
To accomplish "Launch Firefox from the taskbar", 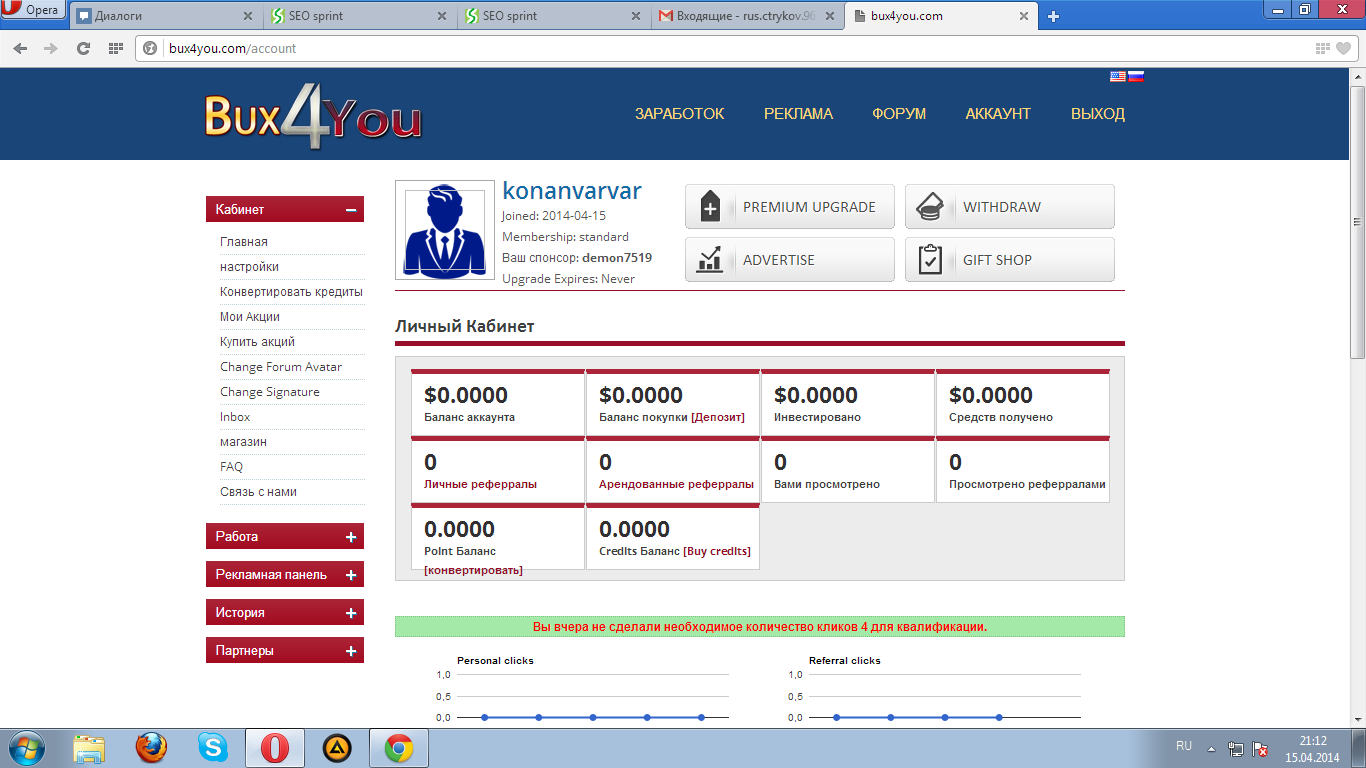I will point(151,748).
